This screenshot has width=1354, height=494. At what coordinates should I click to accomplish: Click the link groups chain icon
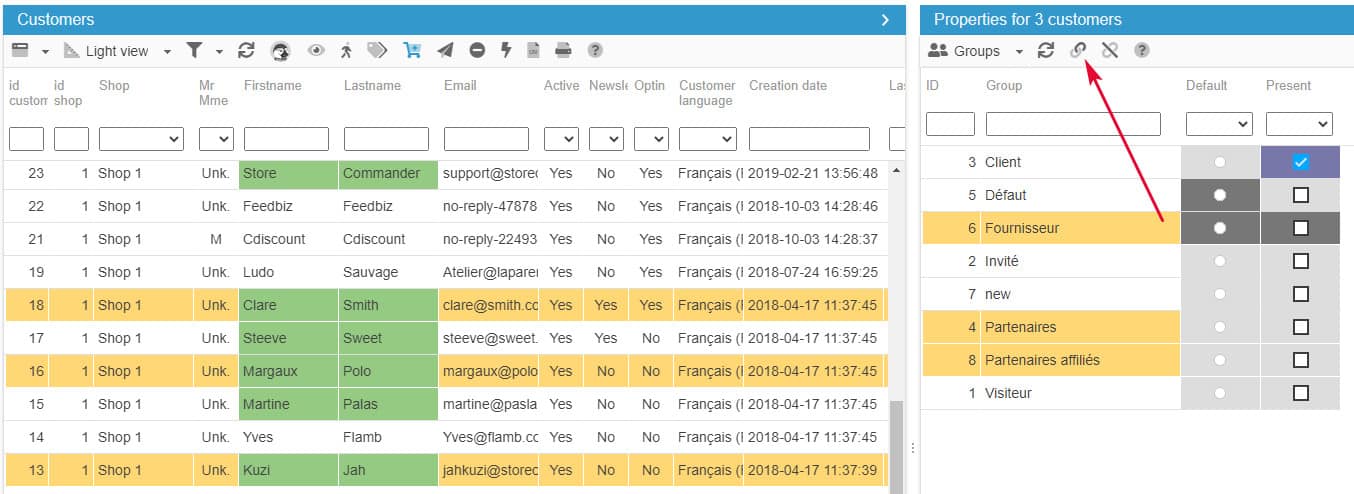pyautogui.click(x=1078, y=50)
